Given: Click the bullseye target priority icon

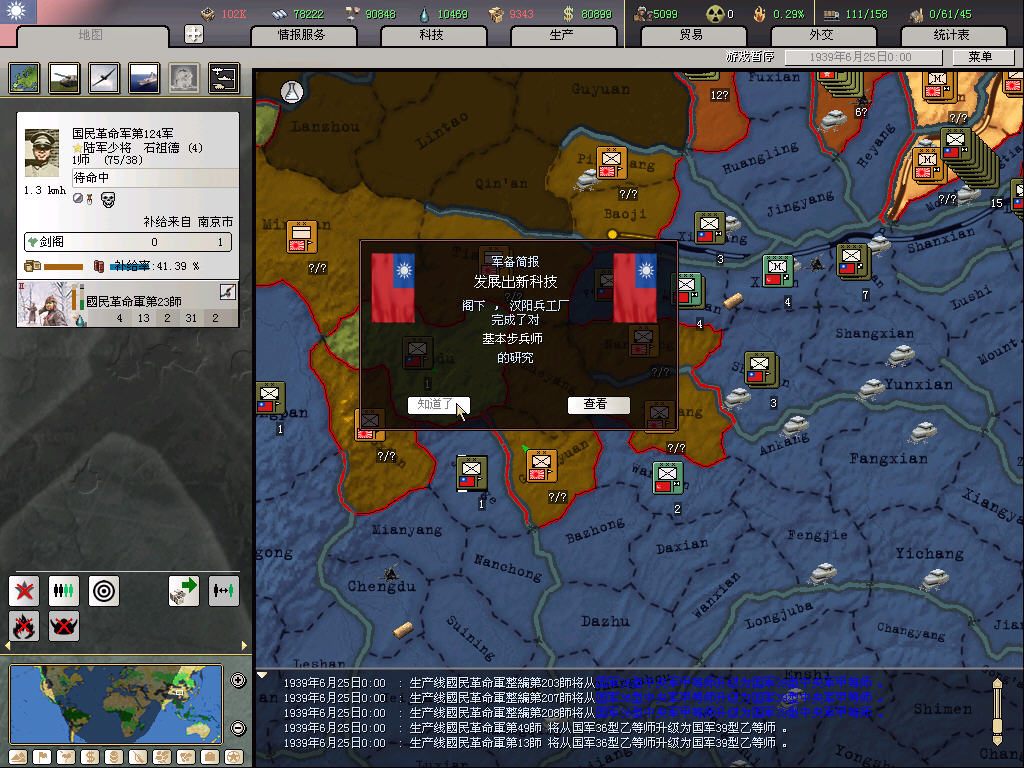Looking at the screenshot, I should tap(104, 591).
